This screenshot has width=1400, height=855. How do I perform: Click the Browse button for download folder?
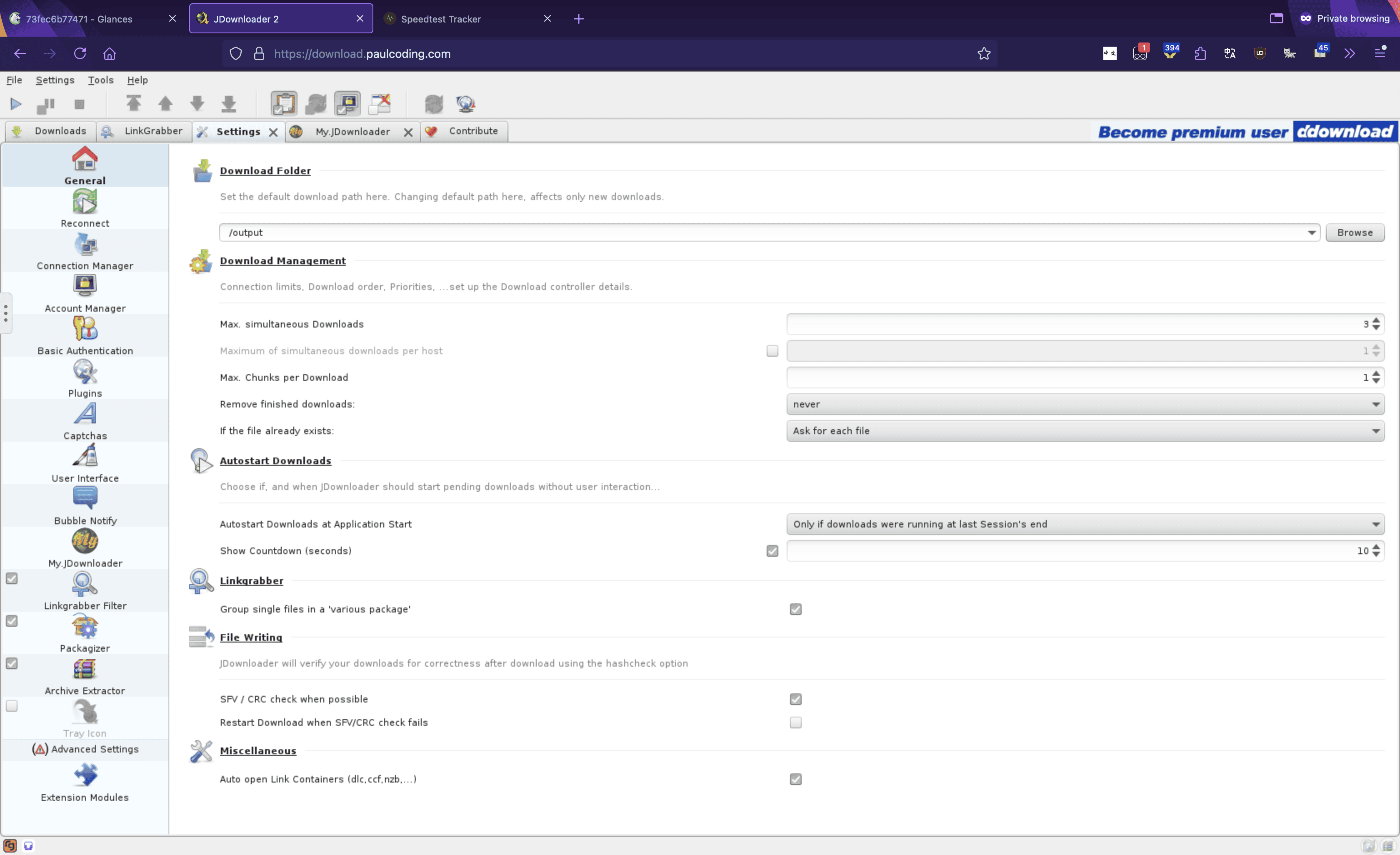(1355, 232)
